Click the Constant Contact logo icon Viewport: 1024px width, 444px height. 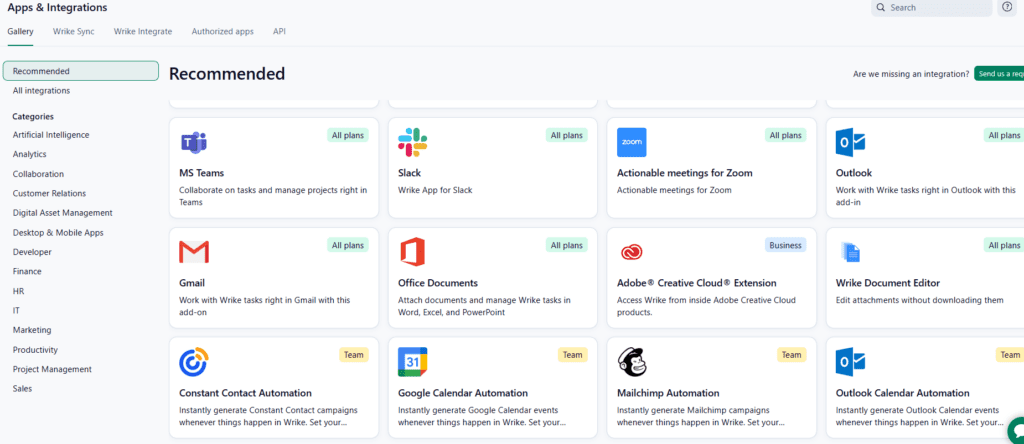point(193,362)
